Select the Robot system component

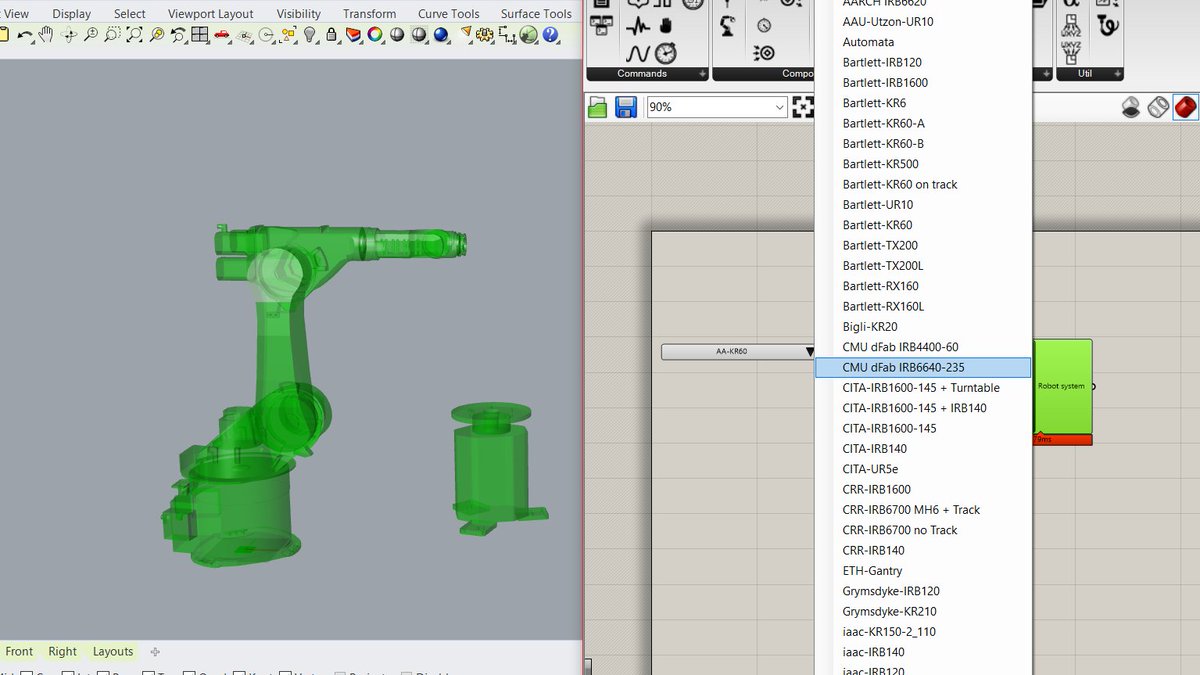(x=1062, y=387)
